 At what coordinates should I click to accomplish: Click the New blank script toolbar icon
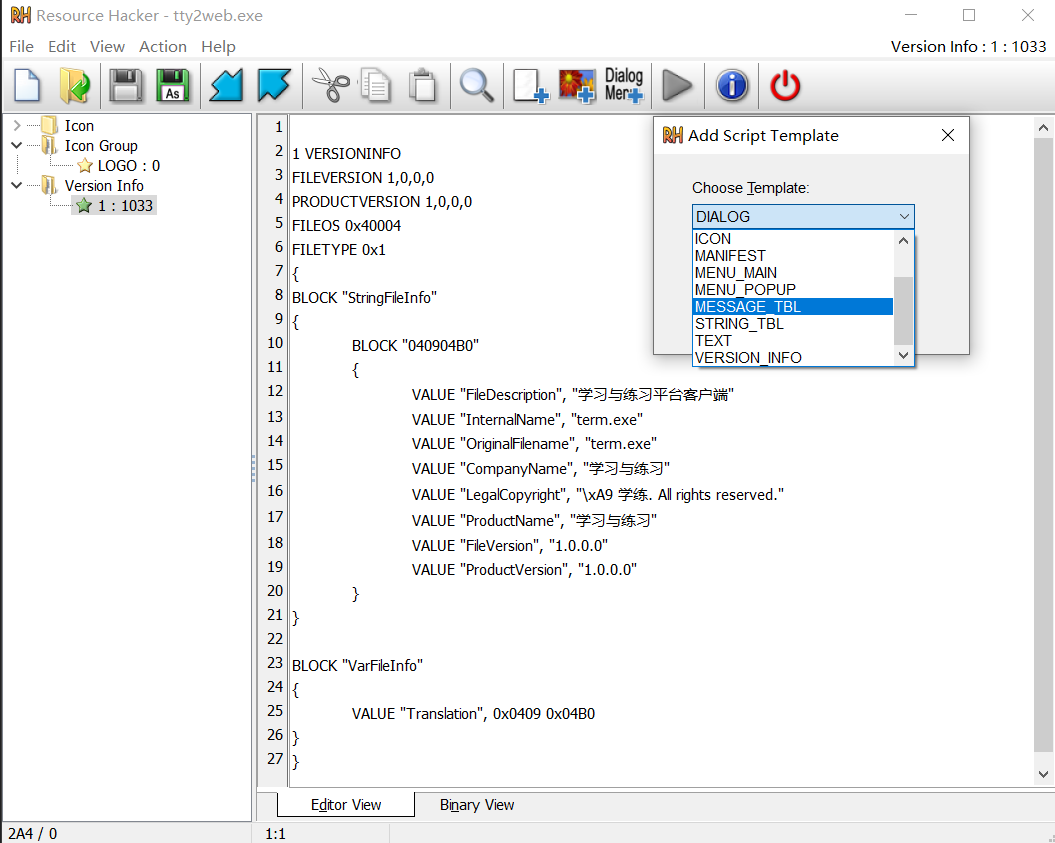pos(28,85)
